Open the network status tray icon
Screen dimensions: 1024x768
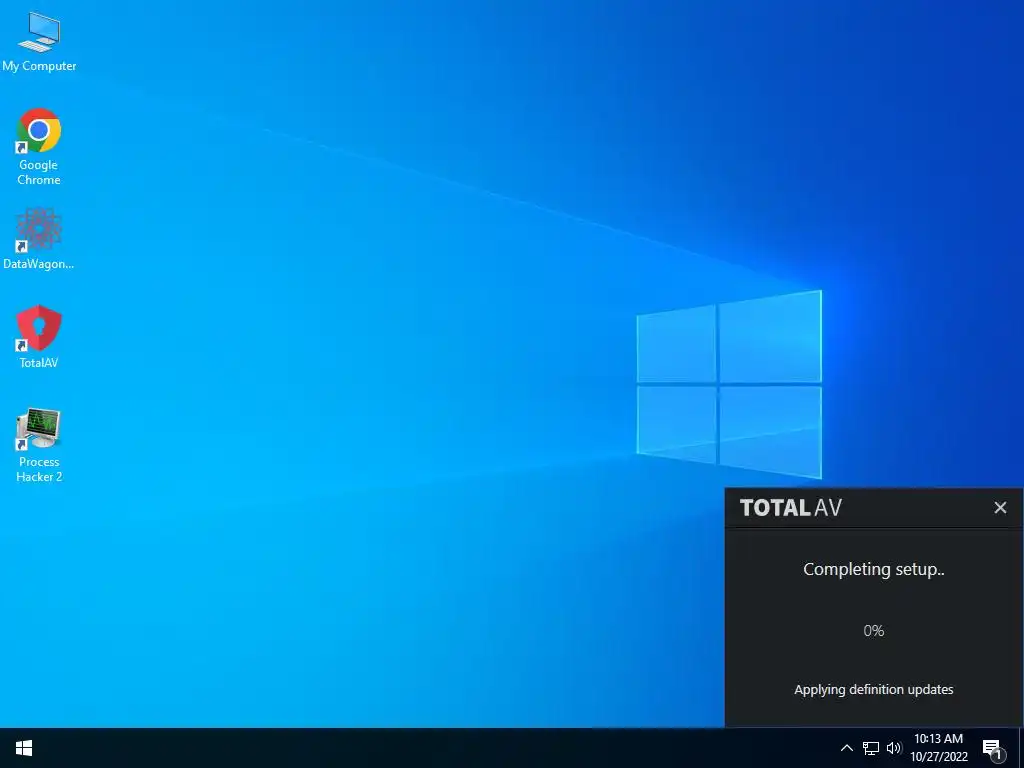coord(871,748)
